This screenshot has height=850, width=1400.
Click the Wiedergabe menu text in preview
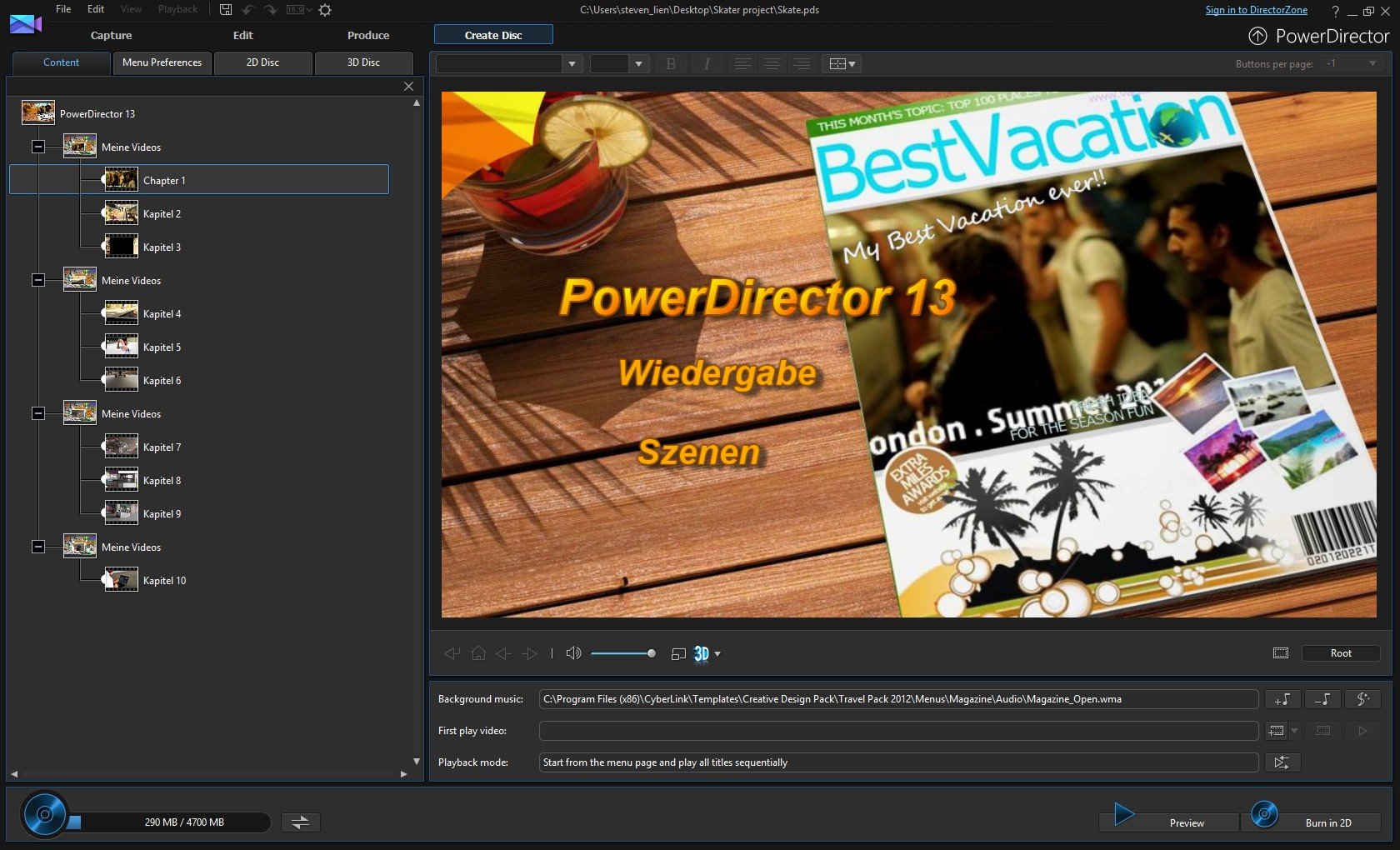click(717, 372)
